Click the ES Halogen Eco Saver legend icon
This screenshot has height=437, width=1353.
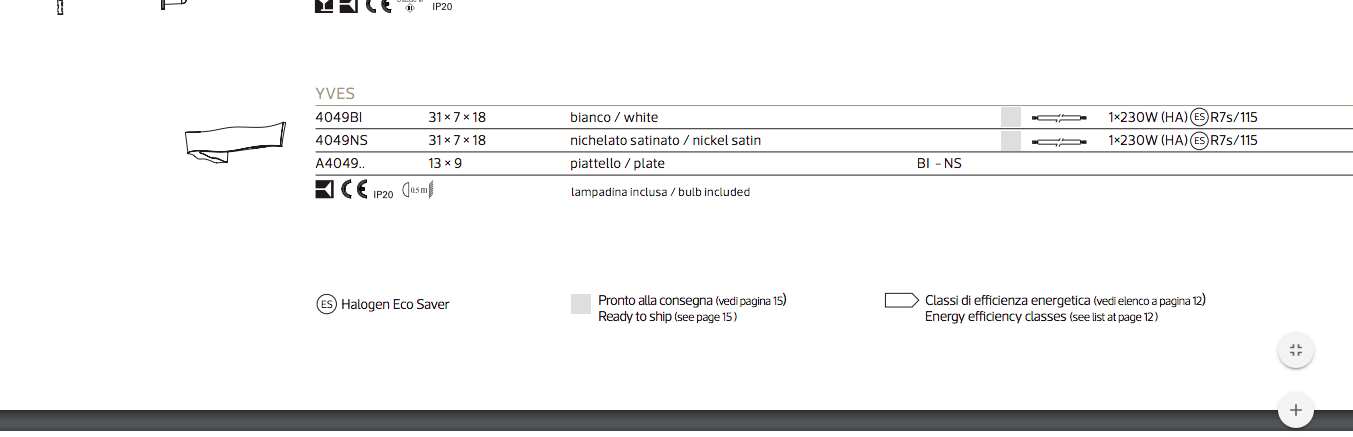[326, 304]
